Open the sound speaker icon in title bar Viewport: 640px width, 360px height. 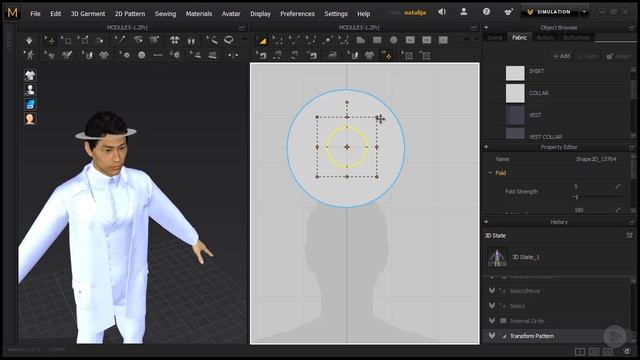pos(442,12)
